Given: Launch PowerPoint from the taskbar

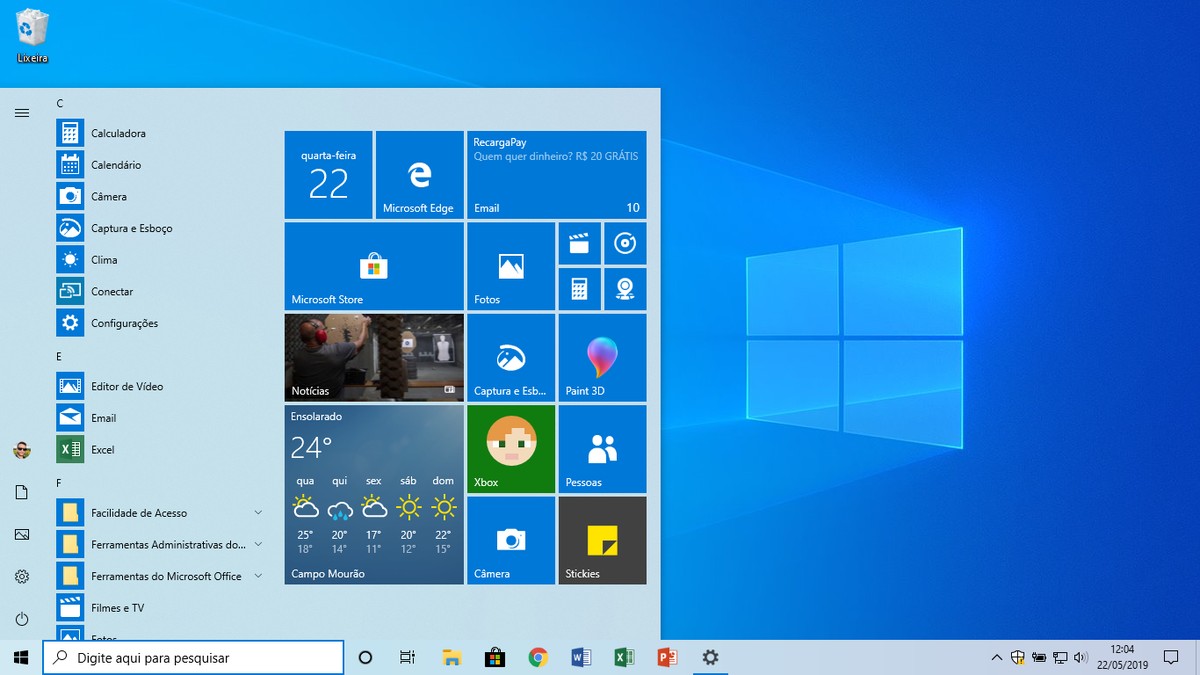Looking at the screenshot, I should [x=667, y=657].
